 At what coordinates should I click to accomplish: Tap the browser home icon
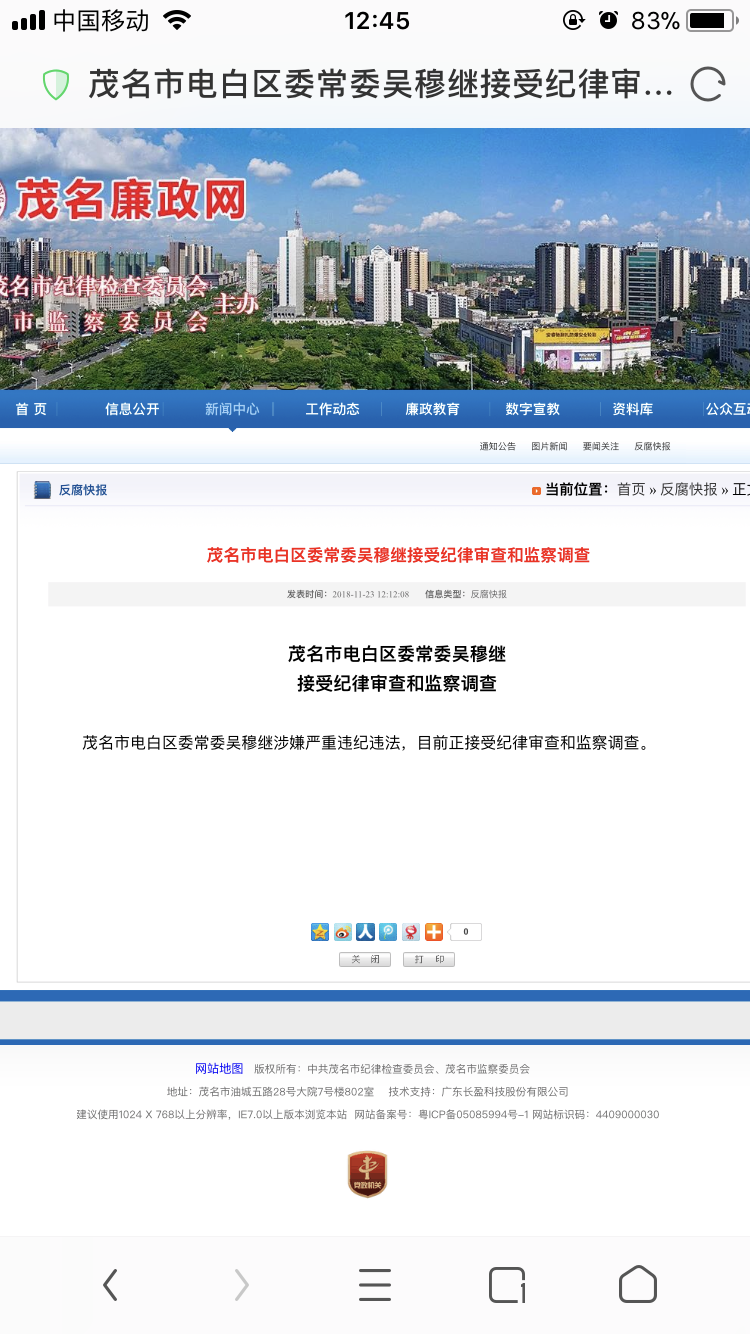point(638,1284)
